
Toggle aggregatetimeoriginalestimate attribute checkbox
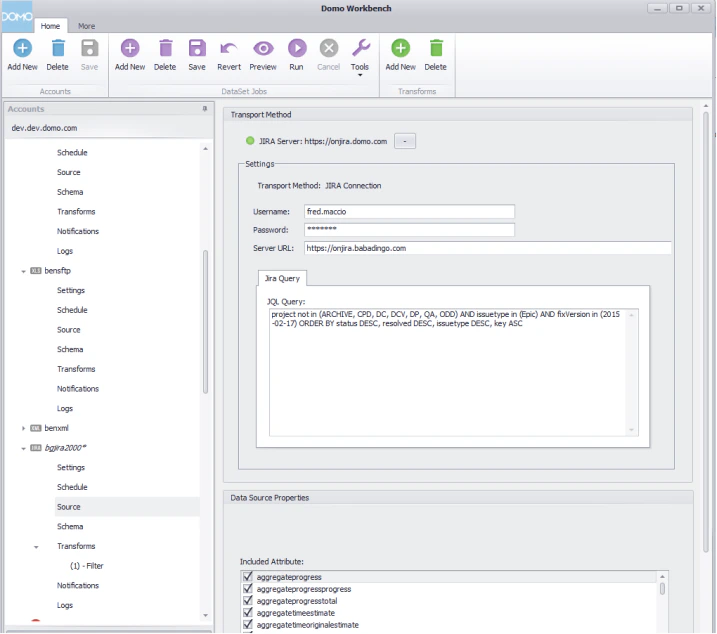[248, 624]
